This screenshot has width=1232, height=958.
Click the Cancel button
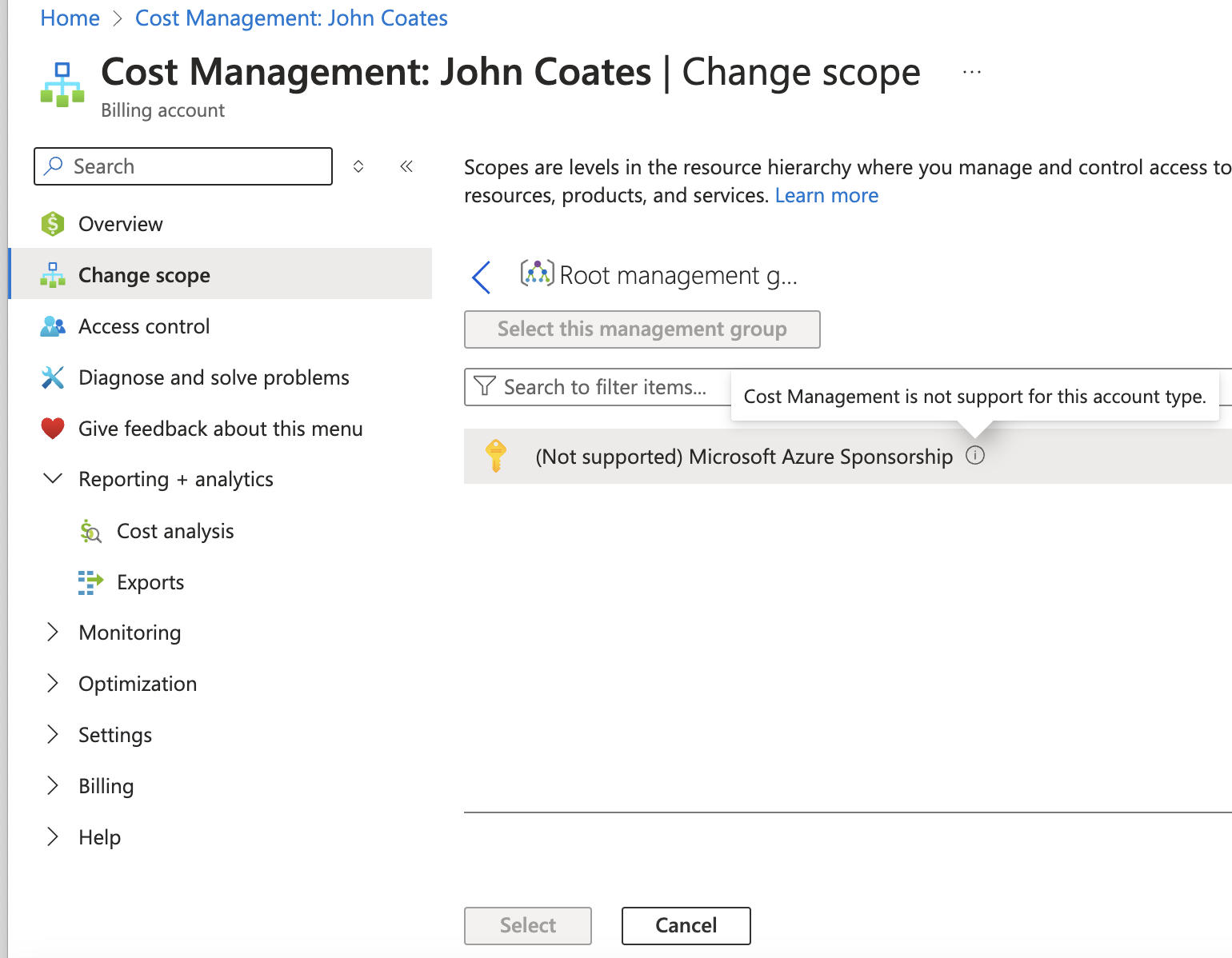686,926
